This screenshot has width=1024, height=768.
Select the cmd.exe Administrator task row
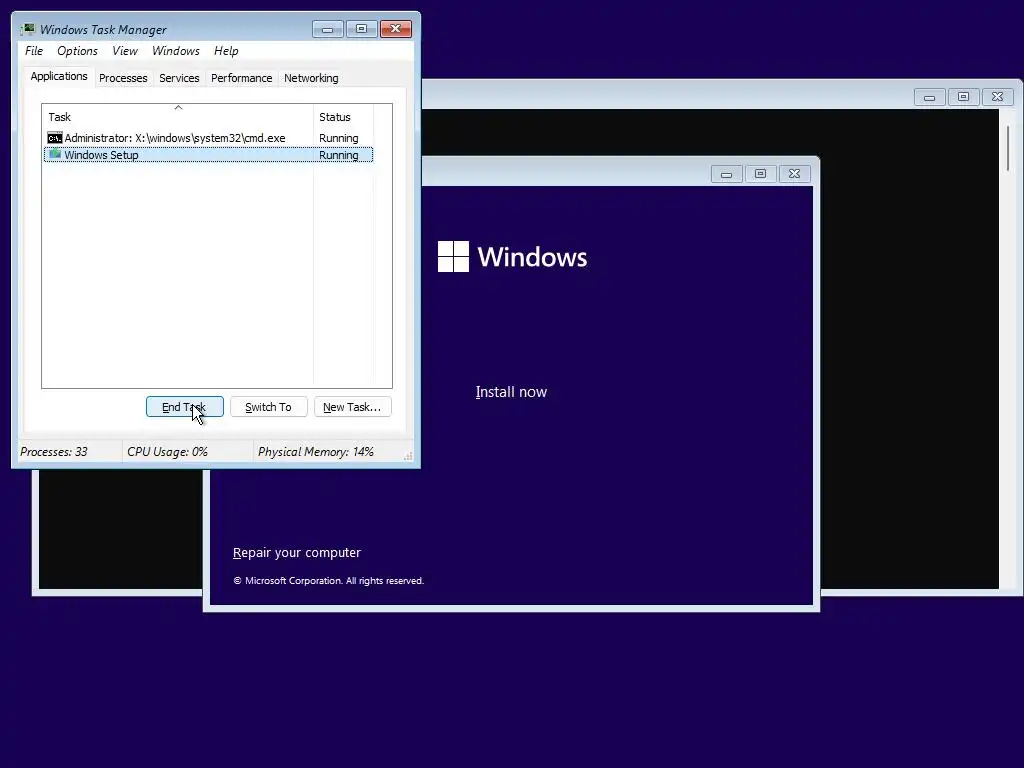pyautogui.click(x=208, y=138)
